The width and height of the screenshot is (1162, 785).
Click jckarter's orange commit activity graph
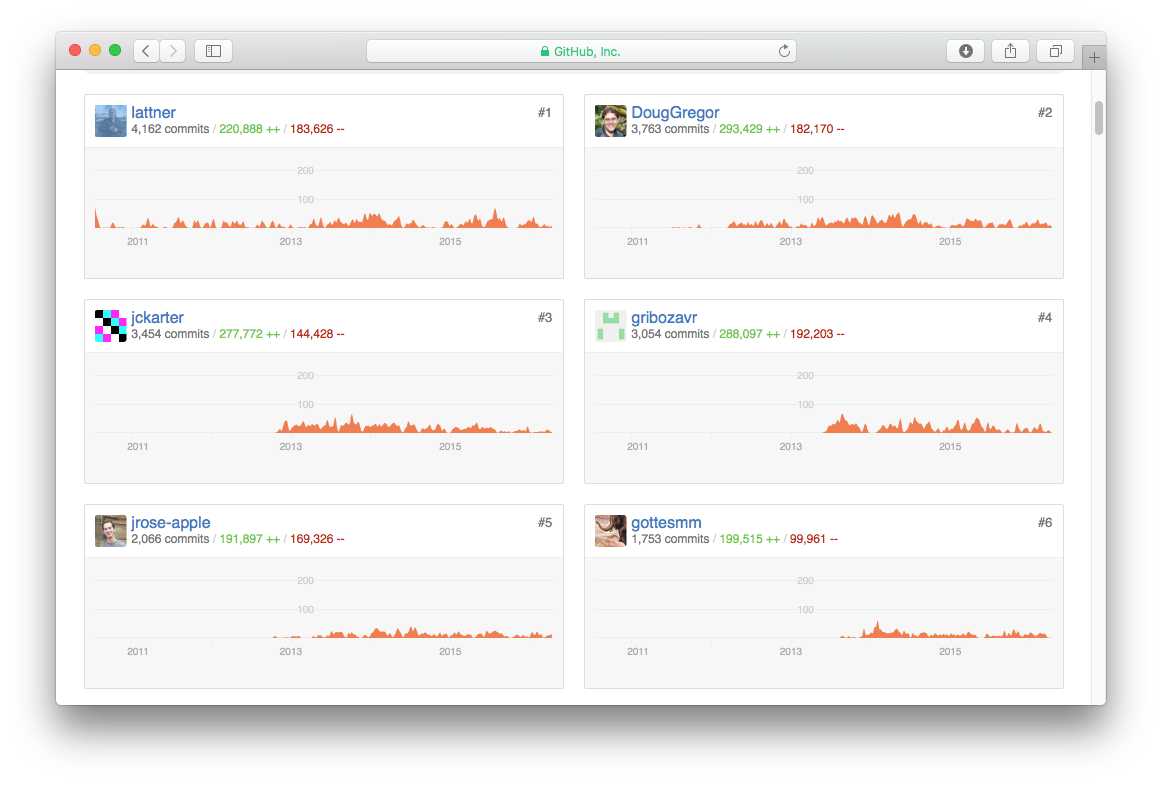414,425
